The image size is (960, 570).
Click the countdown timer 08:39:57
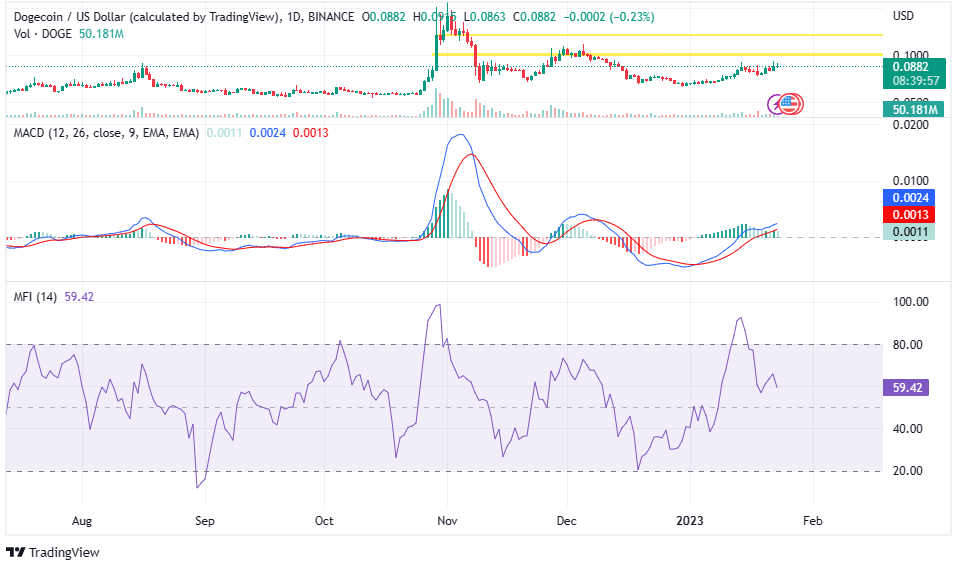(916, 81)
